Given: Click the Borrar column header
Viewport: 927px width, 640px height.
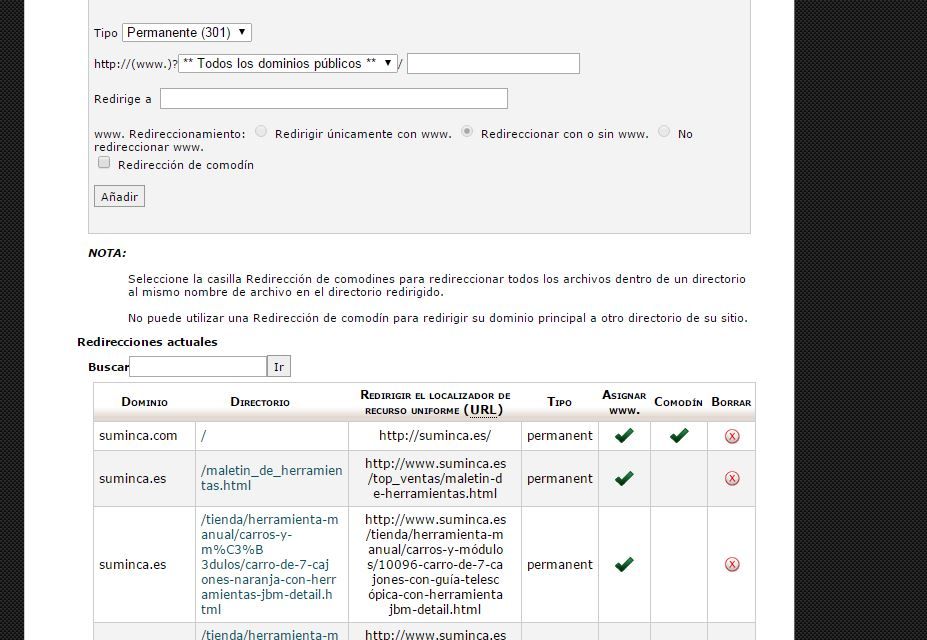Looking at the screenshot, I should pyautogui.click(x=731, y=402).
